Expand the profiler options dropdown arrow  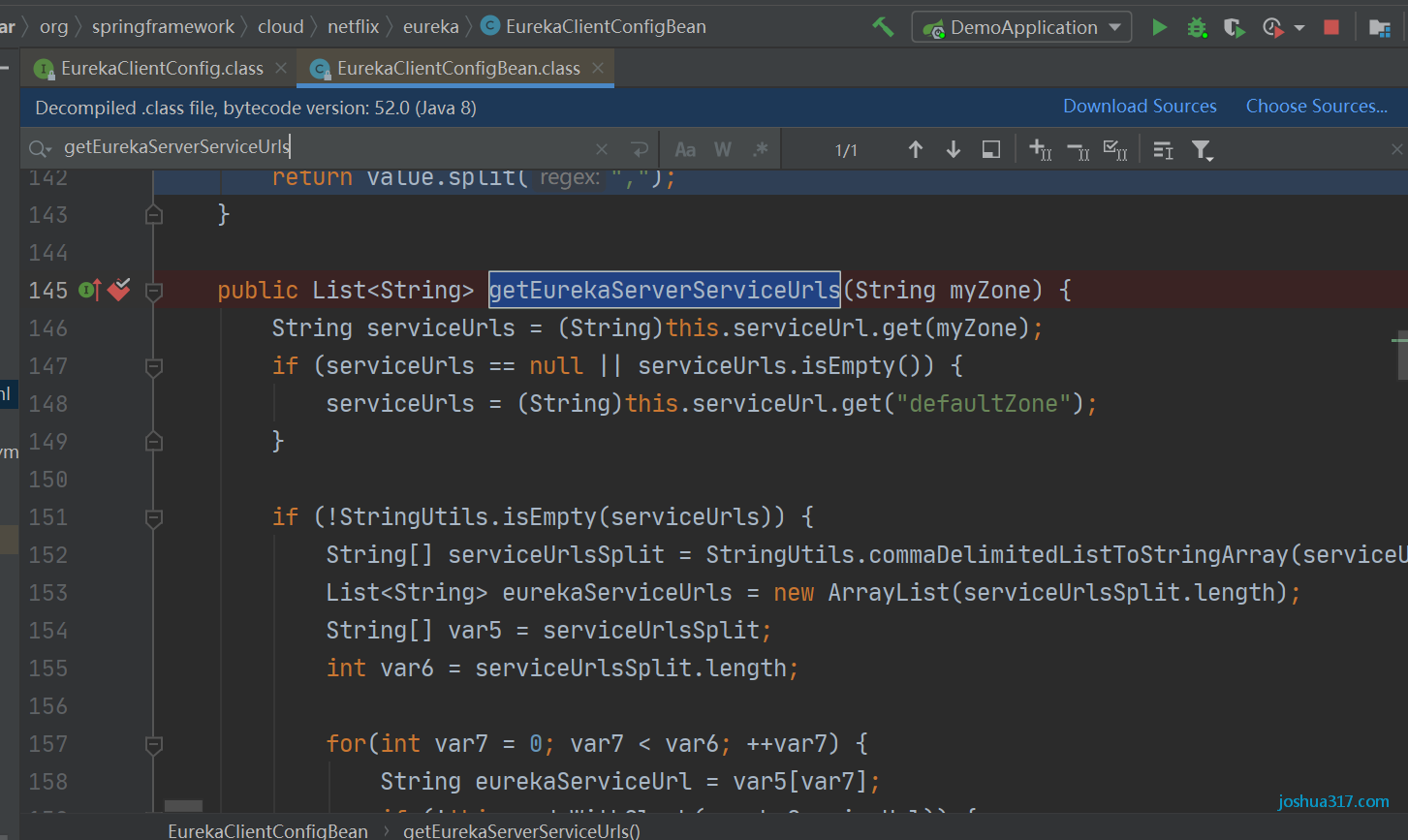click(x=1299, y=28)
